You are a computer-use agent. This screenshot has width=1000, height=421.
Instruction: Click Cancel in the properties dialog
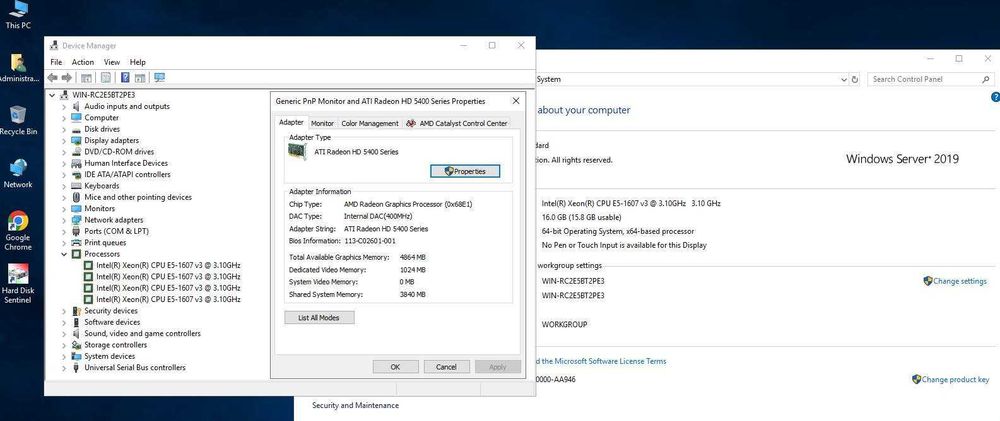(446, 367)
